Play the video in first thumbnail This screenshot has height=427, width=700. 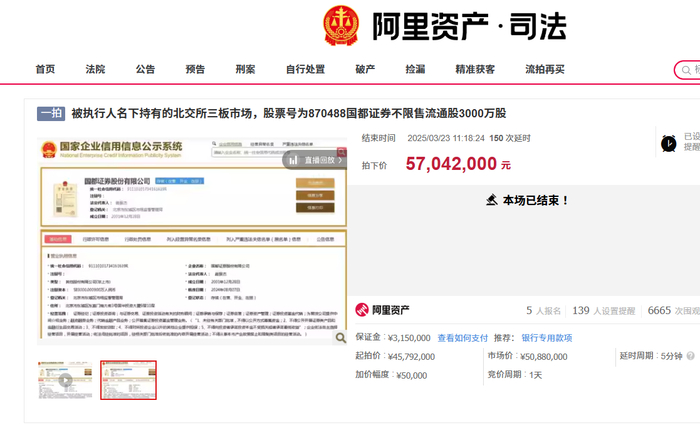pos(65,380)
